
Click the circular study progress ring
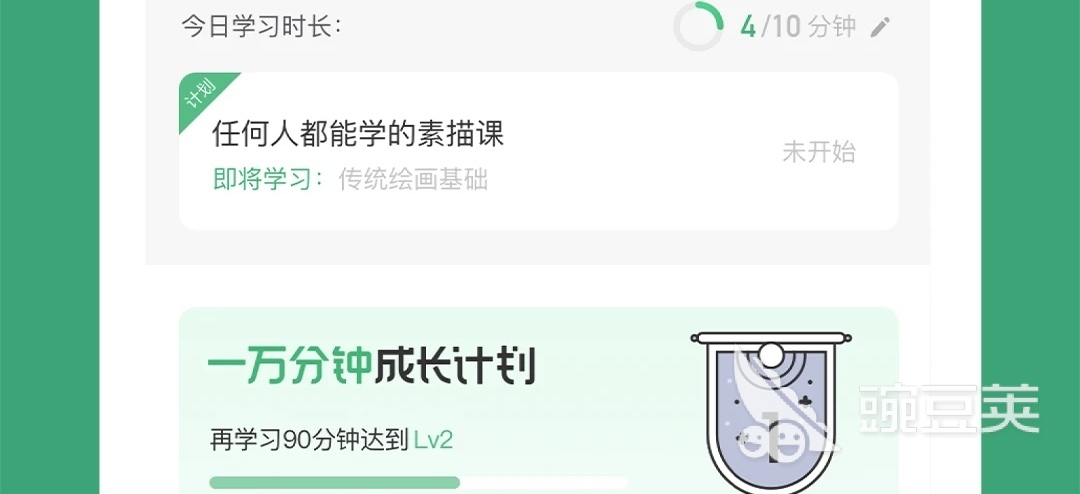pyautogui.click(x=698, y=26)
